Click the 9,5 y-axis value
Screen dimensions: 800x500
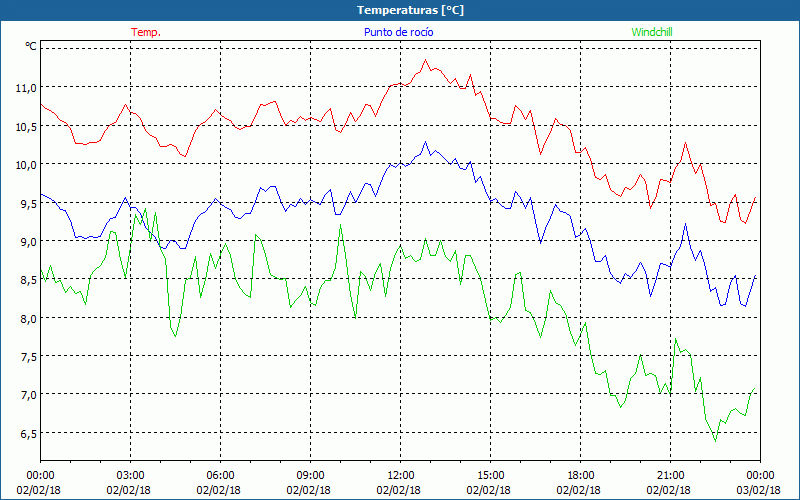tap(29, 204)
